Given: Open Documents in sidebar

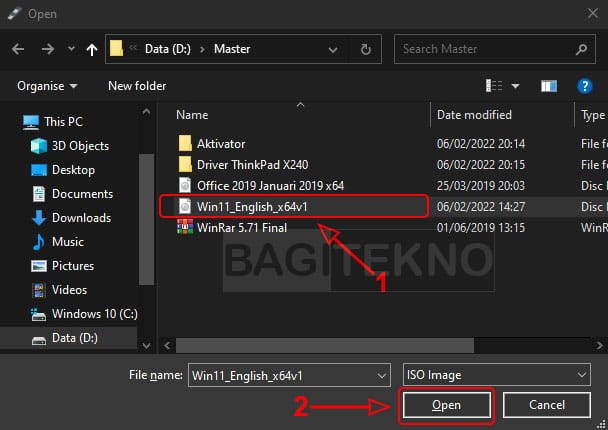Looking at the screenshot, I should [72, 194].
